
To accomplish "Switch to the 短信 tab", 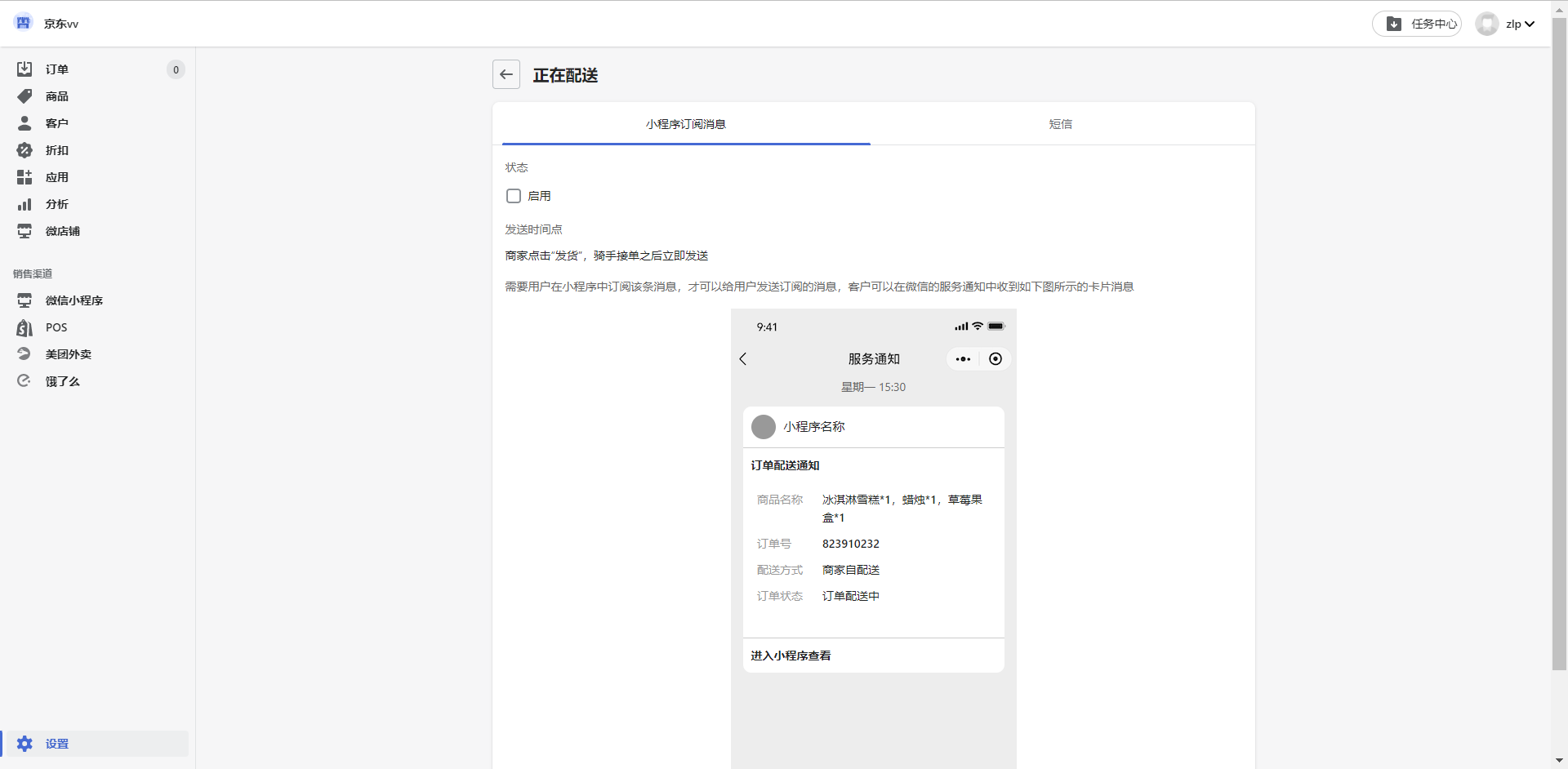I will coord(1060,124).
